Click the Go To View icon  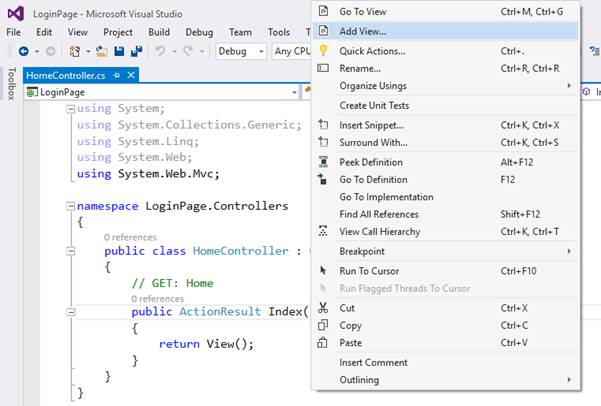click(323, 11)
